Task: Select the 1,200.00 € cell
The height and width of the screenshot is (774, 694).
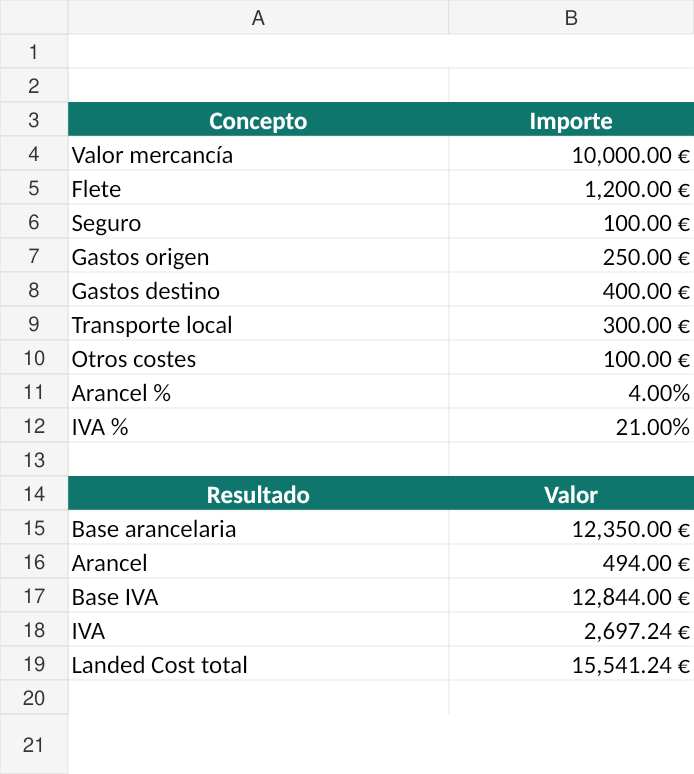Action: click(x=571, y=188)
